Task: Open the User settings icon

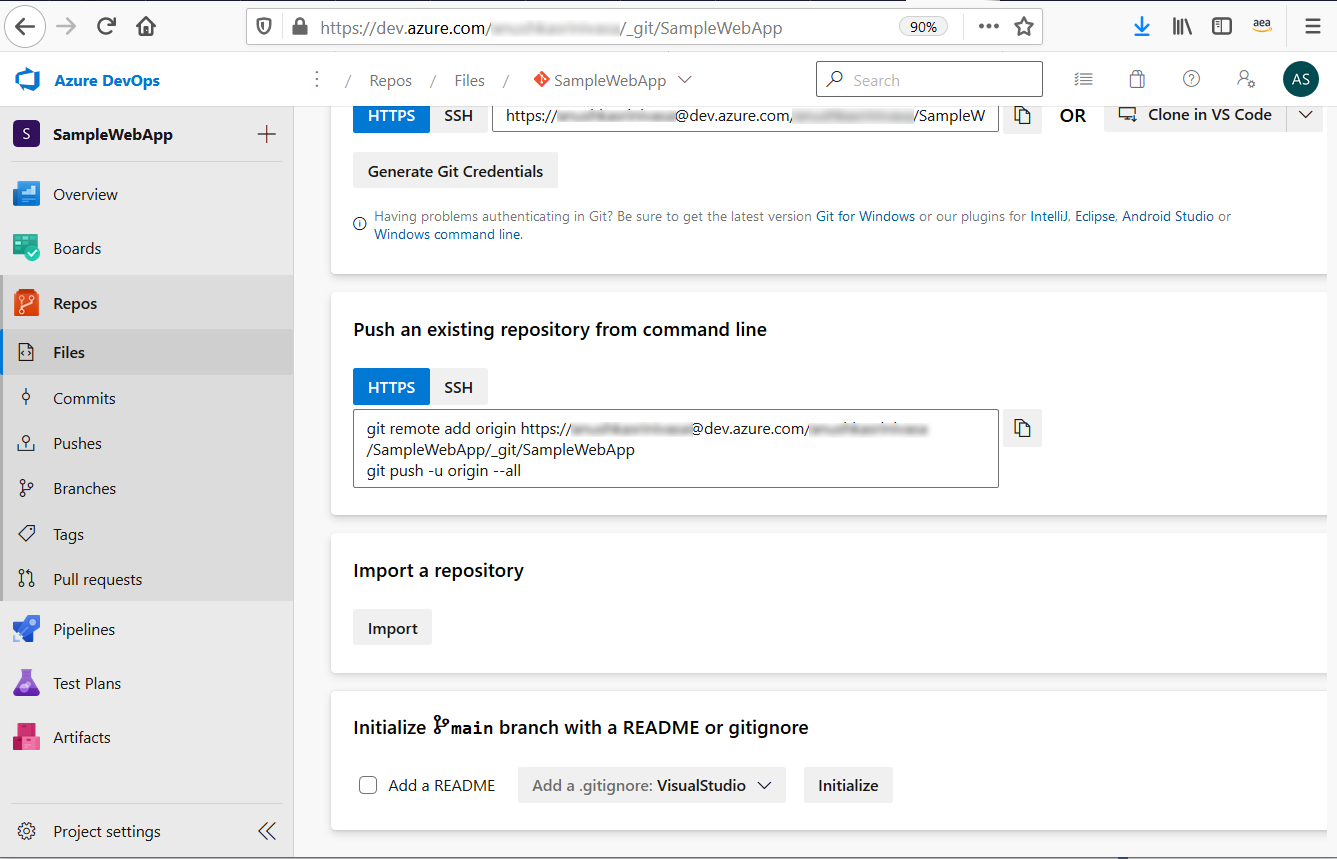Action: tap(1245, 80)
